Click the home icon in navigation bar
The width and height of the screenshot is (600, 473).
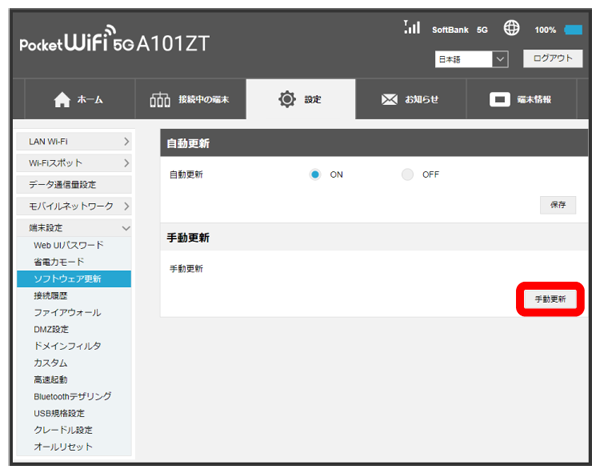(x=61, y=100)
